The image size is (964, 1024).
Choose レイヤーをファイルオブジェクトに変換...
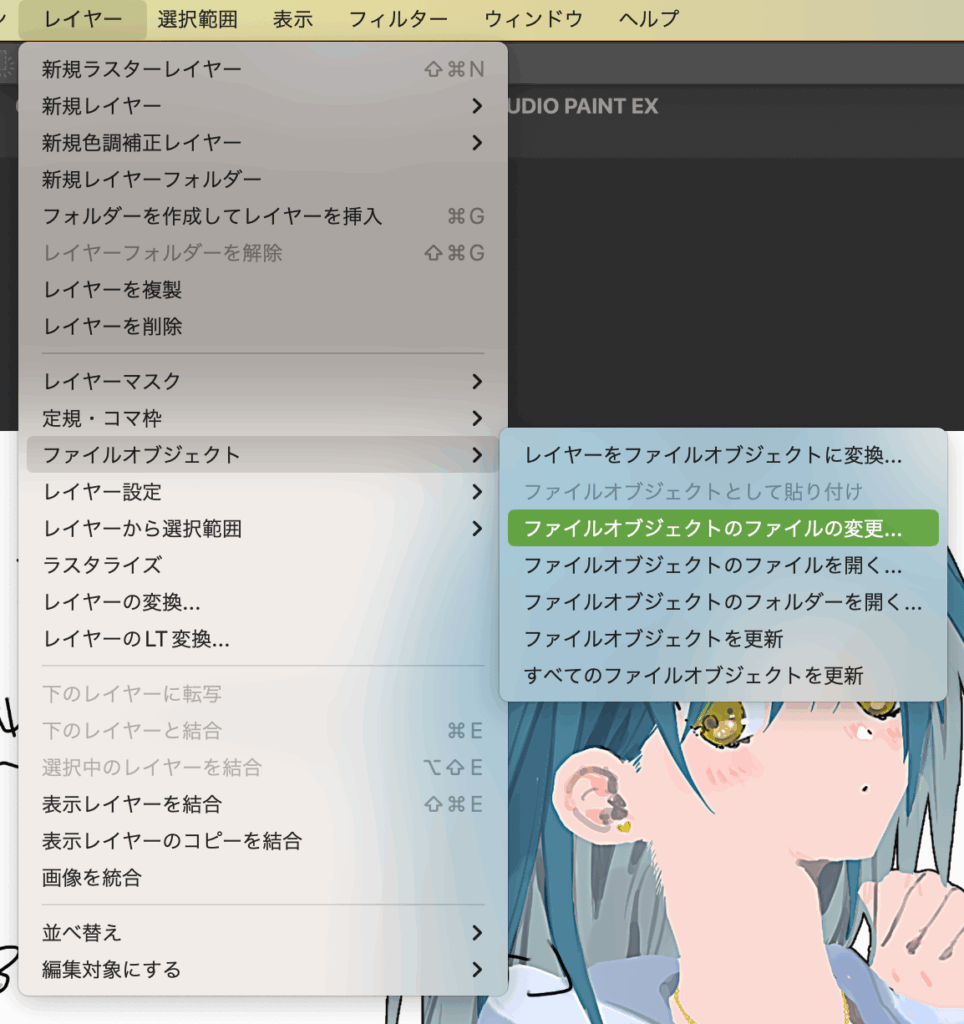(723, 455)
